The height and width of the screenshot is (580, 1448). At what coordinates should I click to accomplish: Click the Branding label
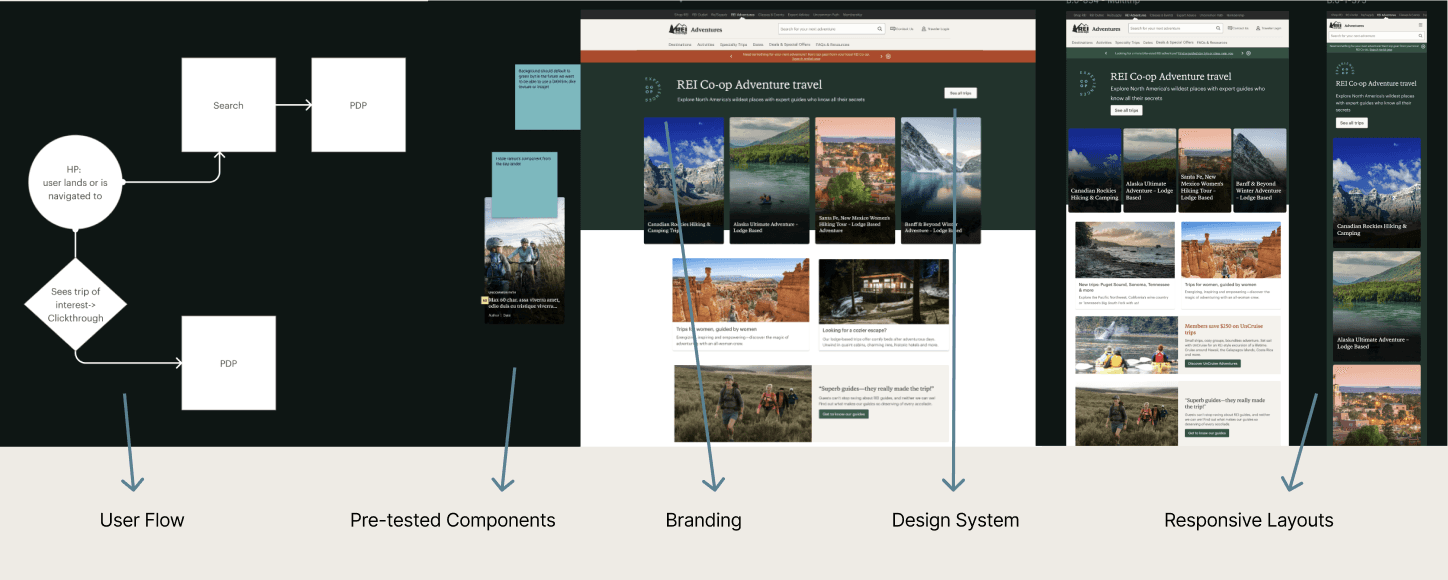(x=704, y=520)
